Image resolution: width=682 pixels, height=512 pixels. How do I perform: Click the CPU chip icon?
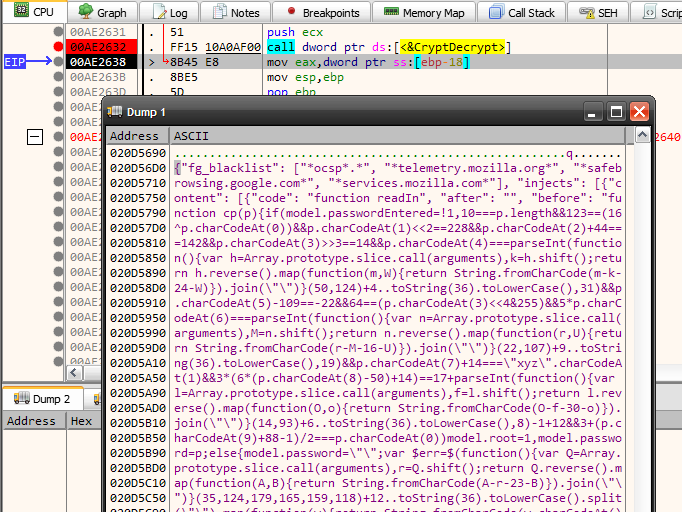click(x=21, y=10)
